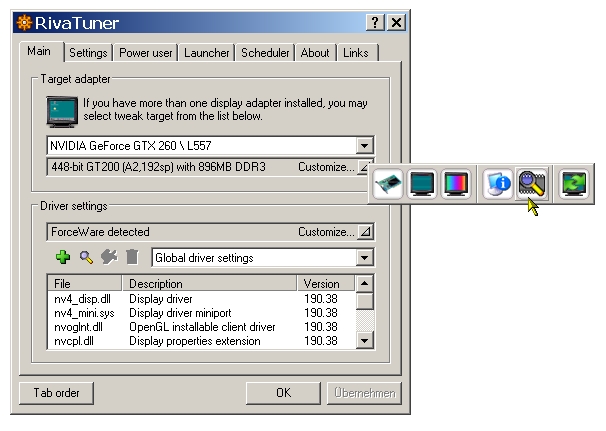Click the green arrows refresh monitor icon
The width and height of the screenshot is (606, 431).
(574, 184)
